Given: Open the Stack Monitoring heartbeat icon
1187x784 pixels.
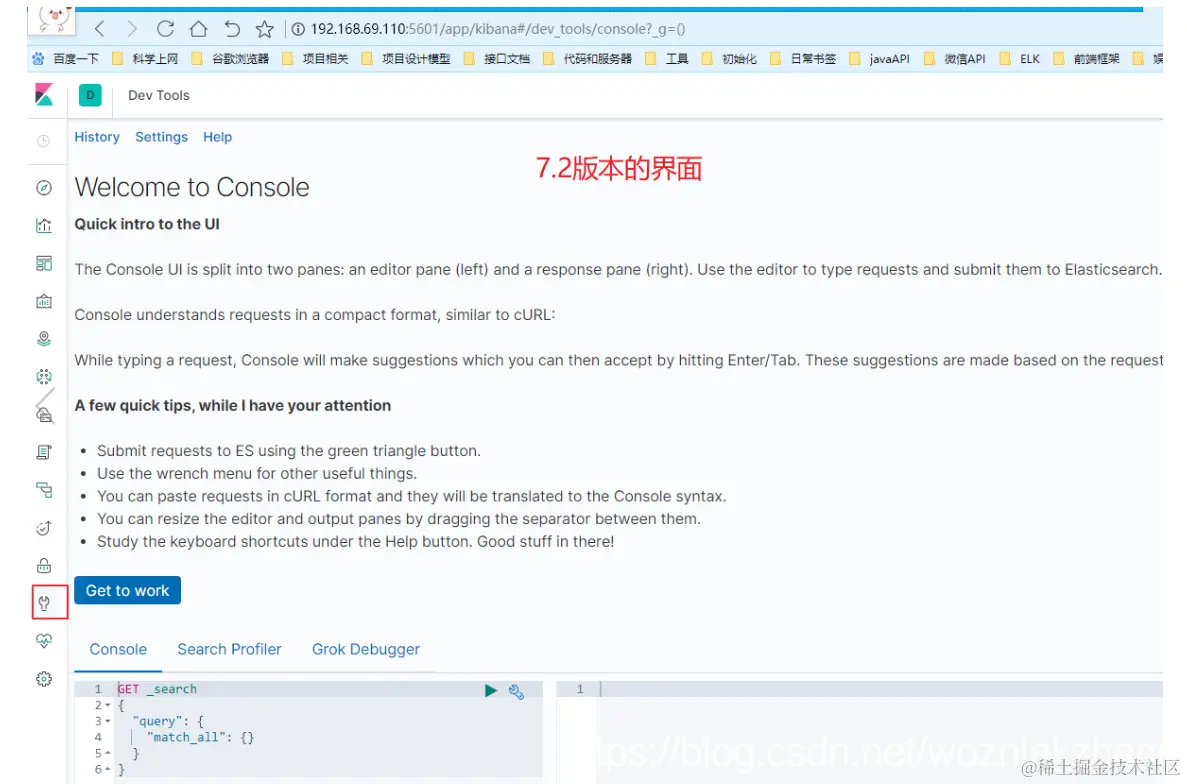Looking at the screenshot, I should point(44,641).
